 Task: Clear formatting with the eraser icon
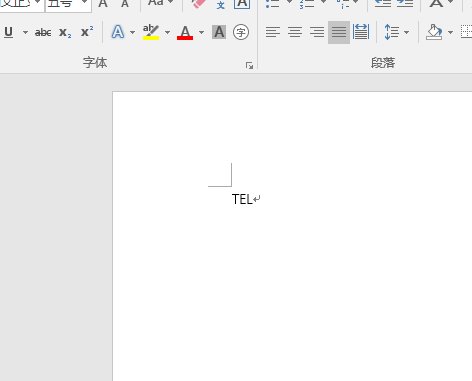coord(198,3)
